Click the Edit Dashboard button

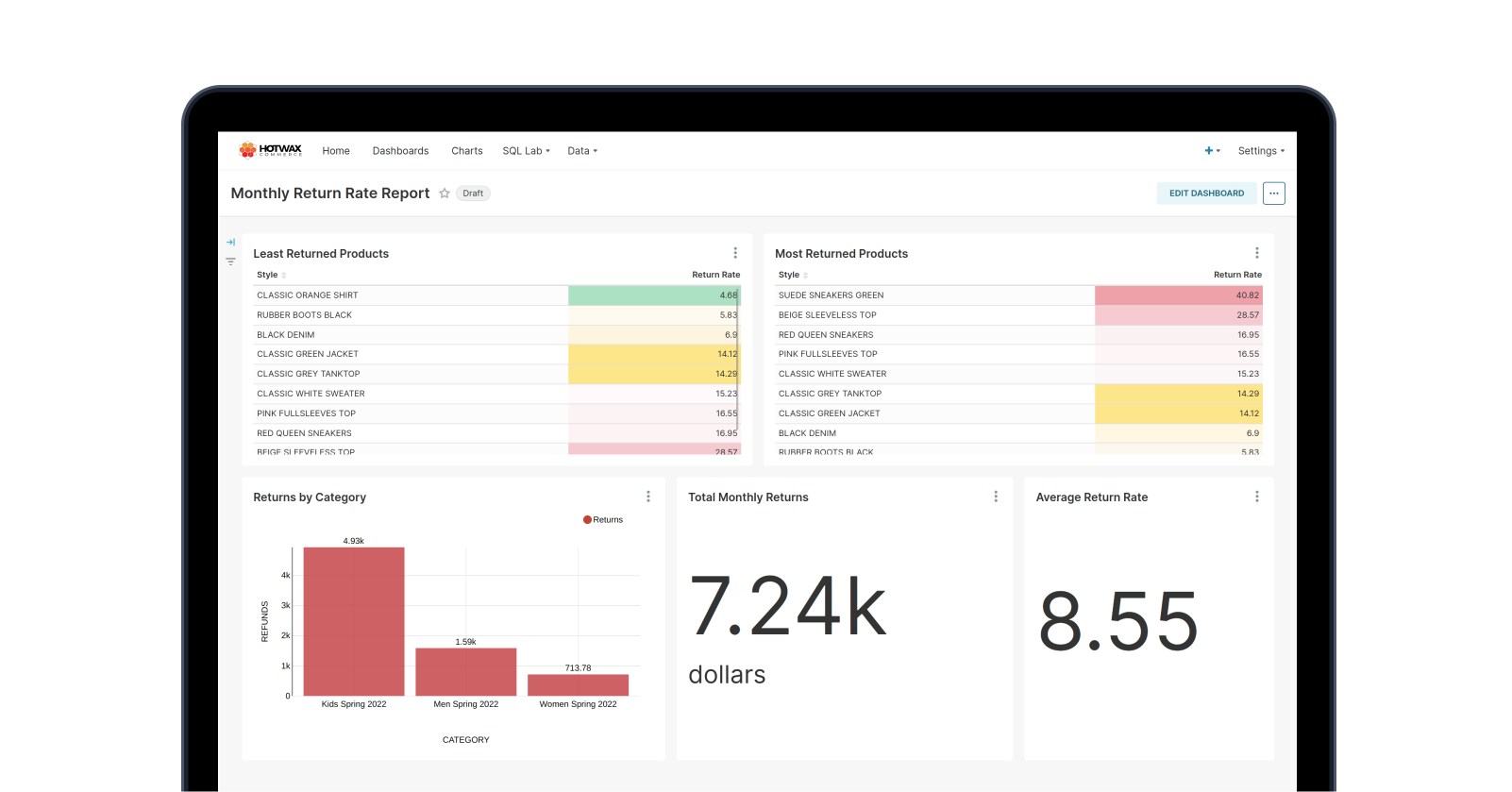[1206, 194]
